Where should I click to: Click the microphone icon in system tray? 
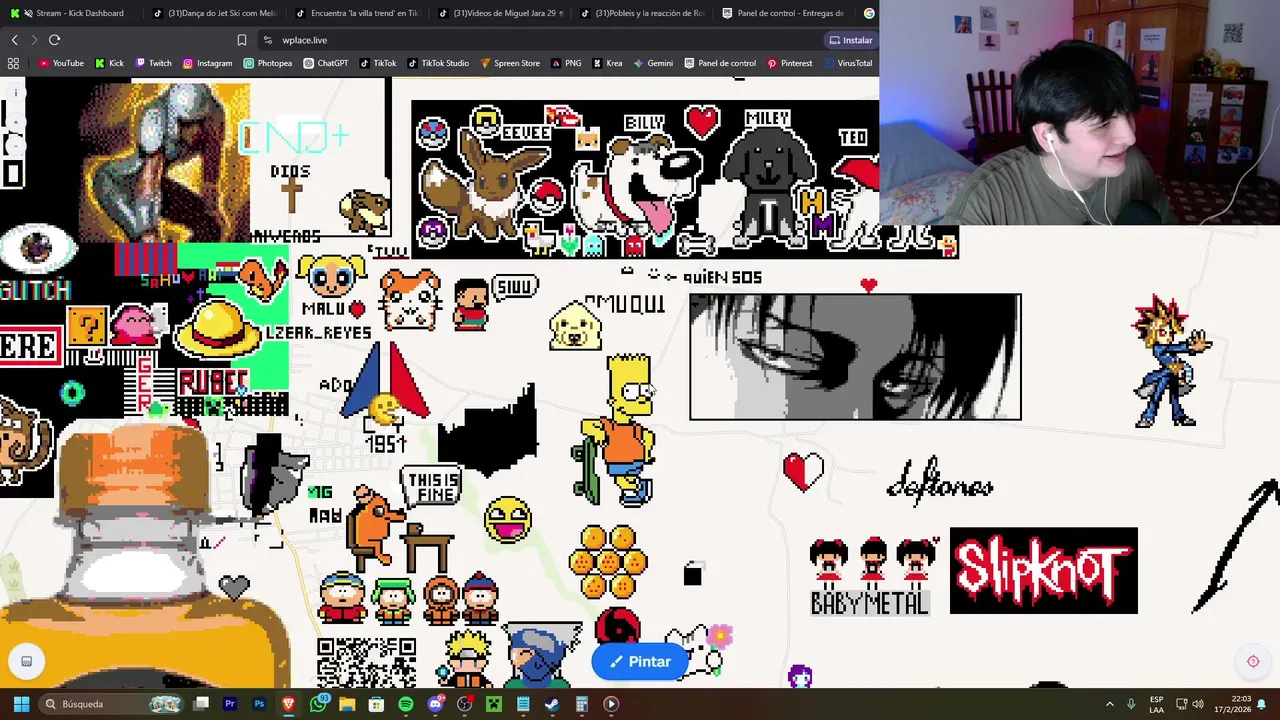(x=1131, y=704)
